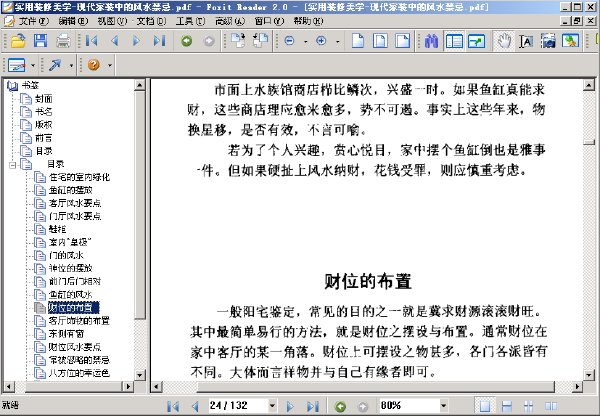Viewport: 600px width, 416px height.
Task: Open the 文档 menu
Action: click(x=151, y=21)
